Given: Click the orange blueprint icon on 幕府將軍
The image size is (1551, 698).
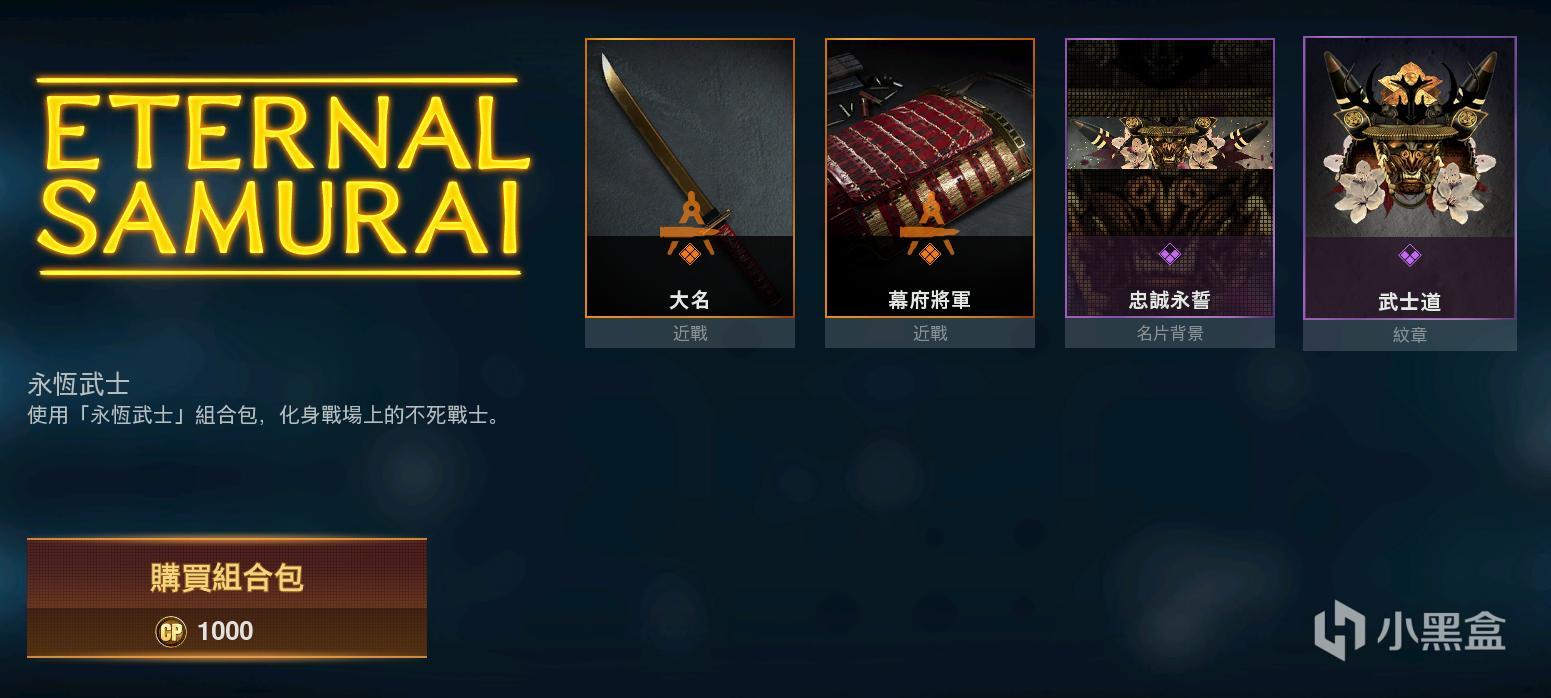Looking at the screenshot, I should pos(929,232).
